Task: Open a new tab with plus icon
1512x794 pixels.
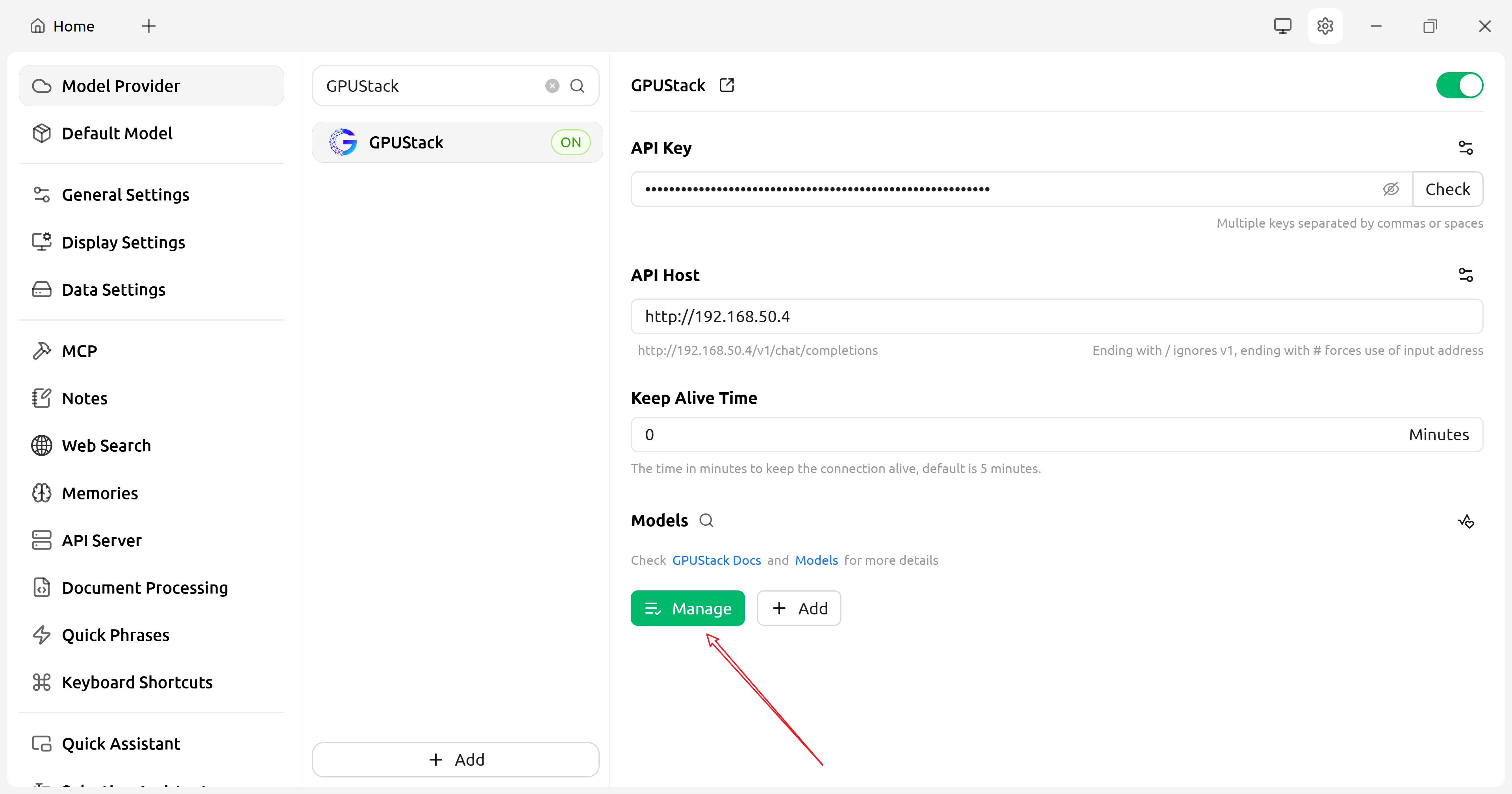Action: (x=148, y=26)
